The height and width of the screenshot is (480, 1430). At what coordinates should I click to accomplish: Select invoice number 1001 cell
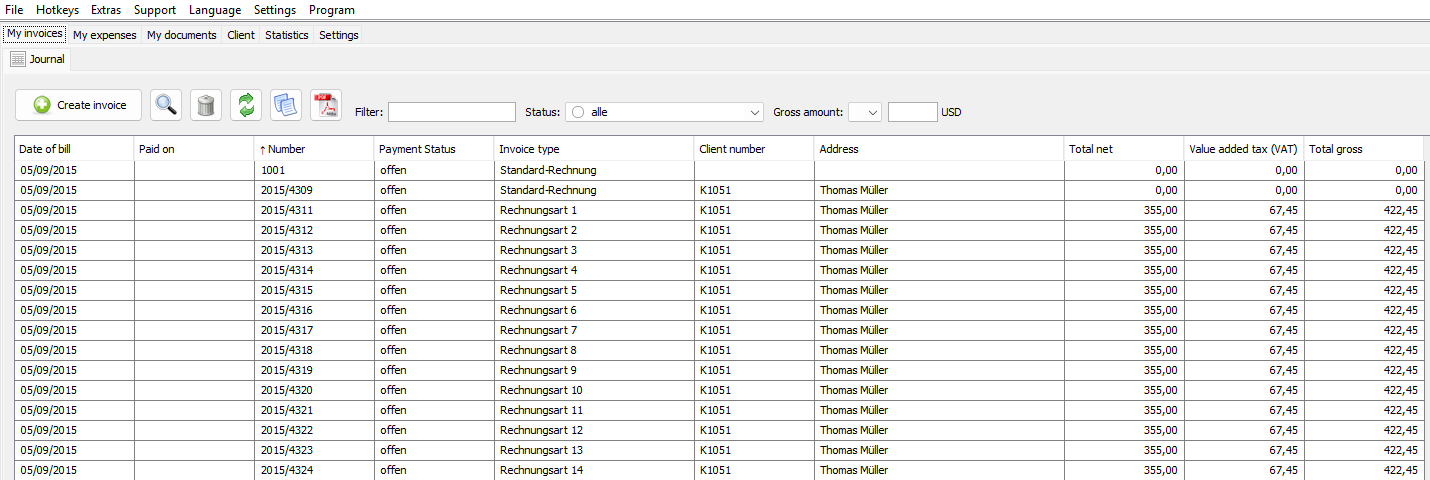[314, 170]
